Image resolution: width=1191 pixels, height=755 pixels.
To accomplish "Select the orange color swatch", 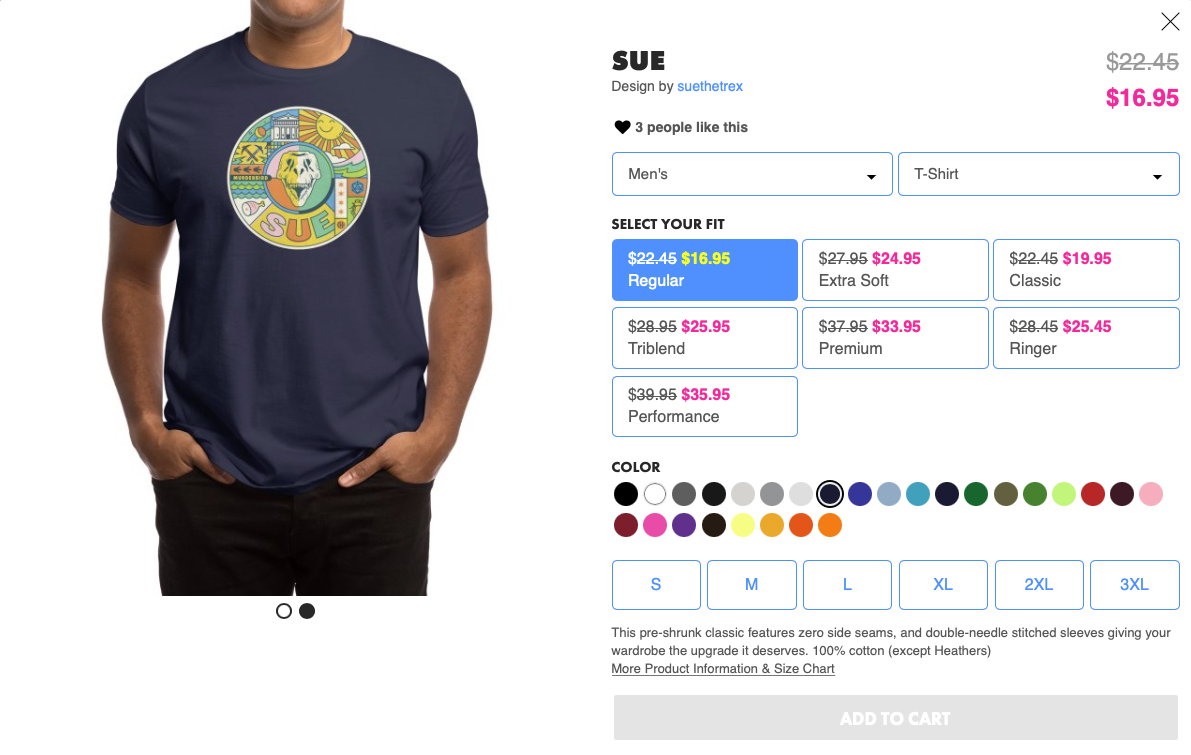I will [x=830, y=525].
